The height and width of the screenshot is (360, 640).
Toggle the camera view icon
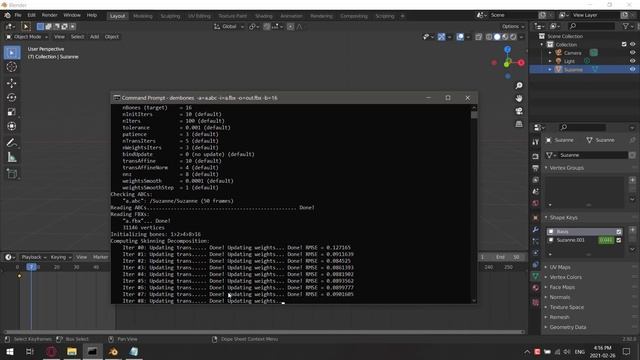click(519, 111)
